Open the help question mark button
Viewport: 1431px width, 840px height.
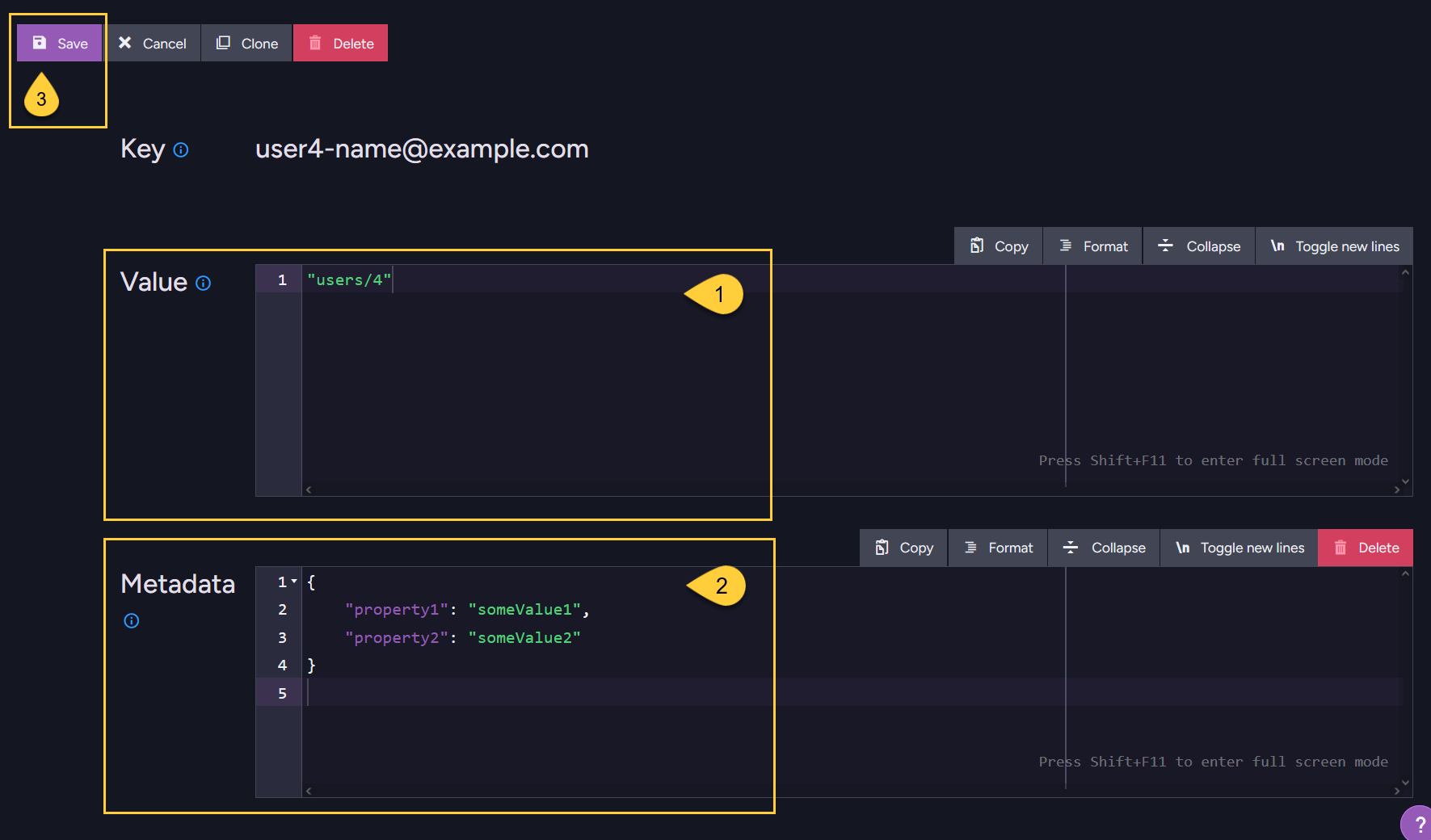(x=1418, y=824)
